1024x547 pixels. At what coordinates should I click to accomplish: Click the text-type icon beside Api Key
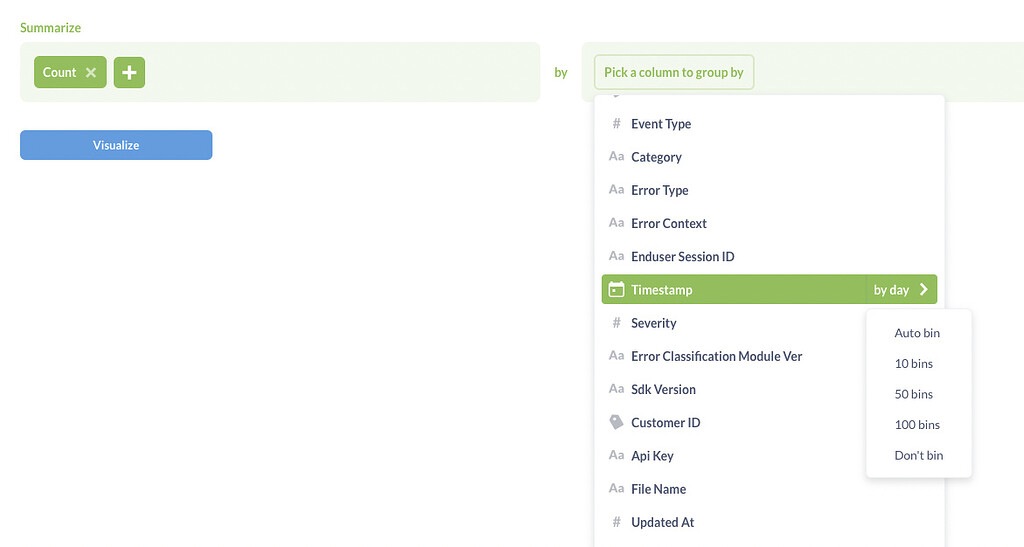(x=616, y=456)
